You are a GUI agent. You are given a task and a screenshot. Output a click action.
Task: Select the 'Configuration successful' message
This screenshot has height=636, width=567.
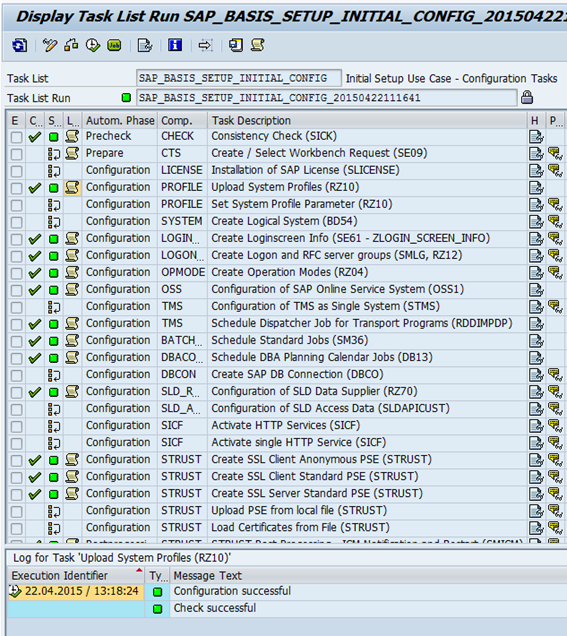coord(232,591)
